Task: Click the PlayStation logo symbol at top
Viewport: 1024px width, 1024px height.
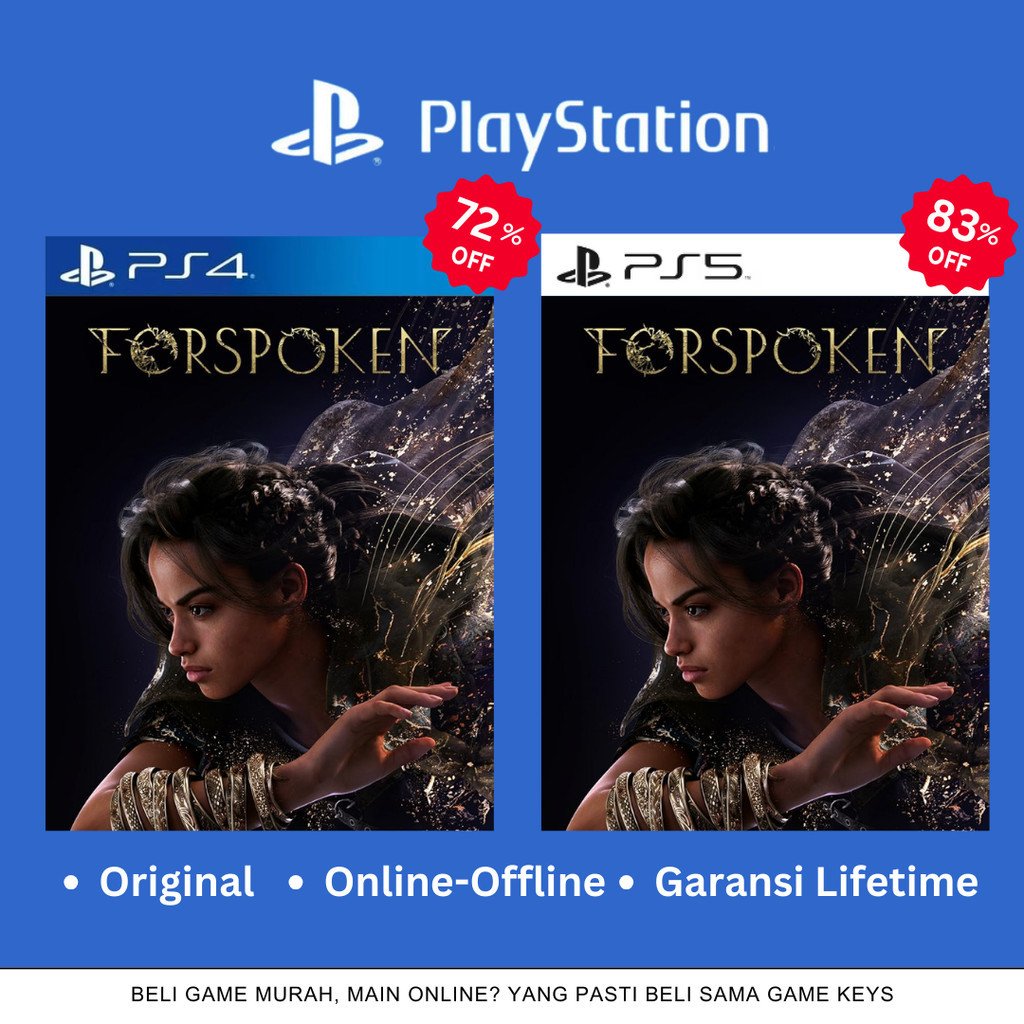Action: coord(327,122)
